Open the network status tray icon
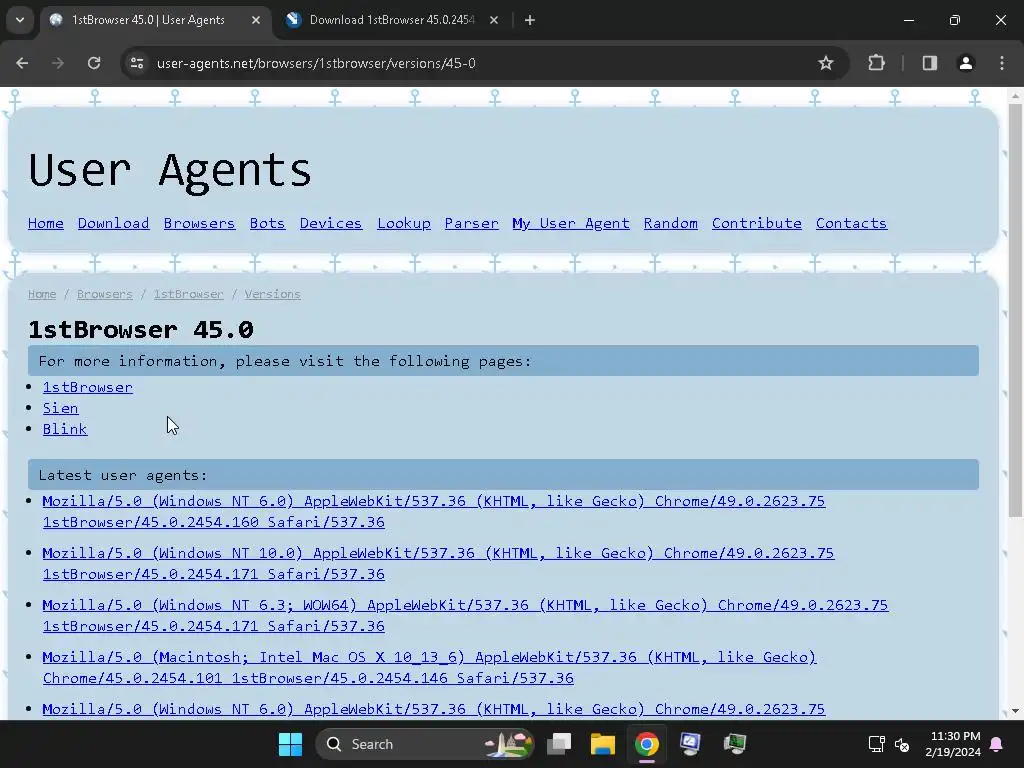Image resolution: width=1024 pixels, height=768 pixels. tap(876, 744)
